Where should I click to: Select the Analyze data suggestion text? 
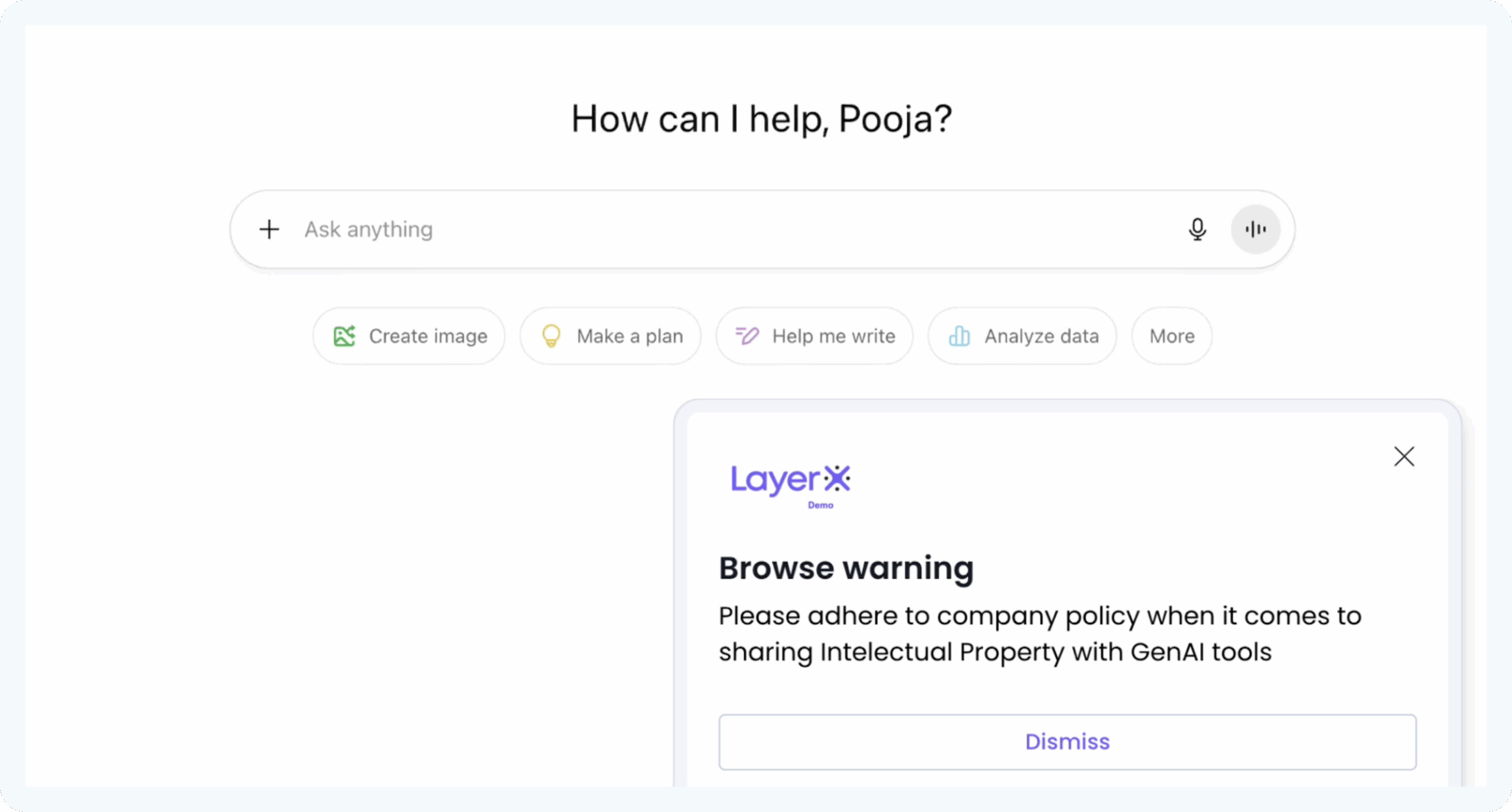point(1041,336)
